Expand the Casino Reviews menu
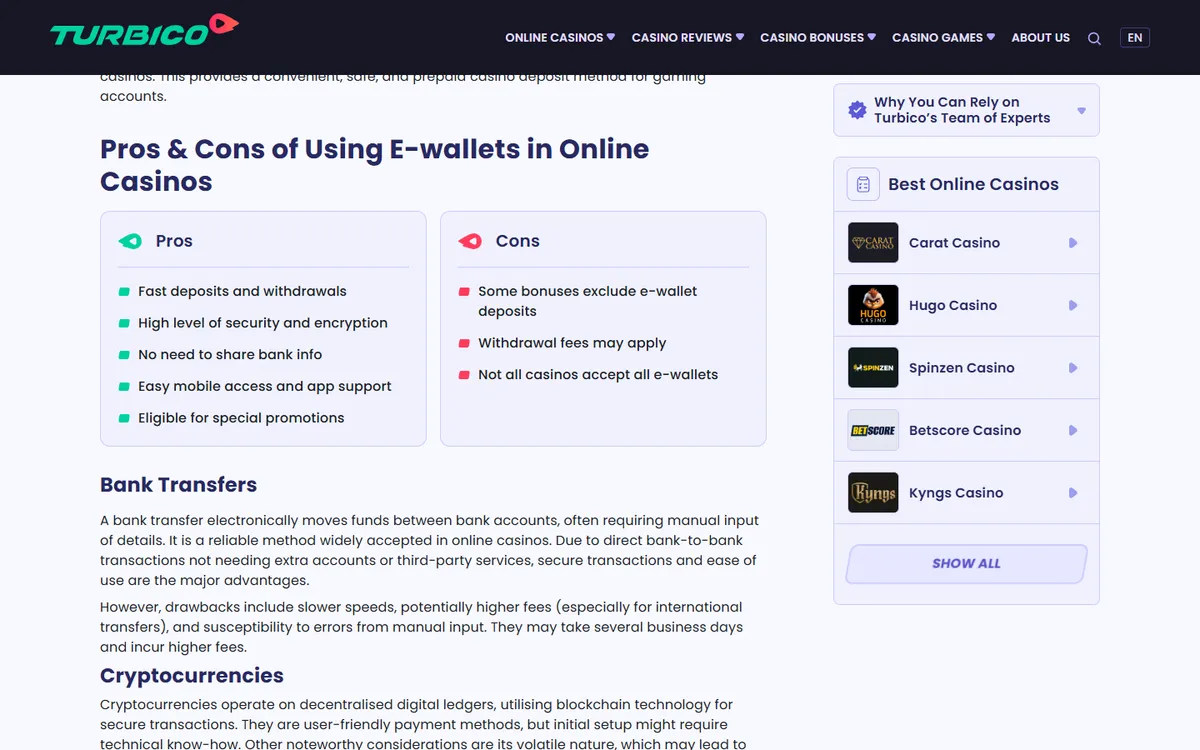 tap(688, 37)
